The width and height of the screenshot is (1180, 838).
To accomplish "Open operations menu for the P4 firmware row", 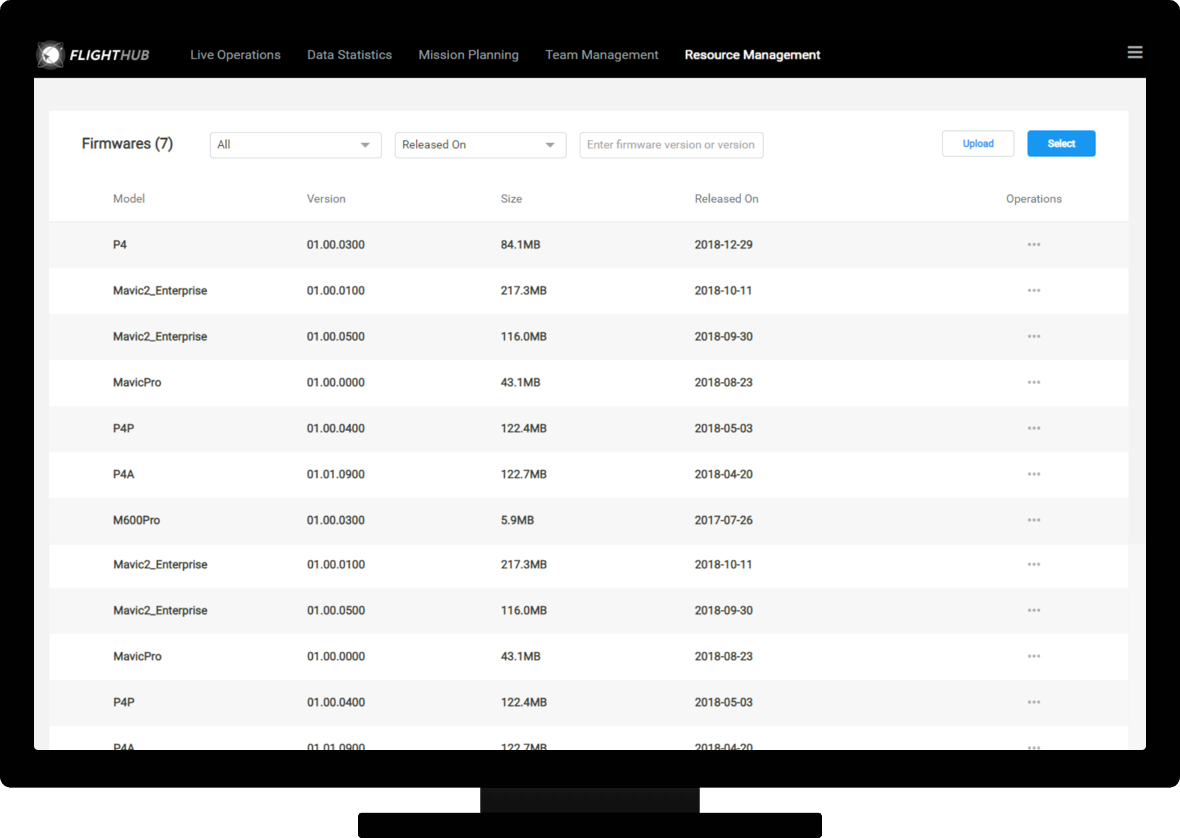I will pyautogui.click(x=1033, y=245).
